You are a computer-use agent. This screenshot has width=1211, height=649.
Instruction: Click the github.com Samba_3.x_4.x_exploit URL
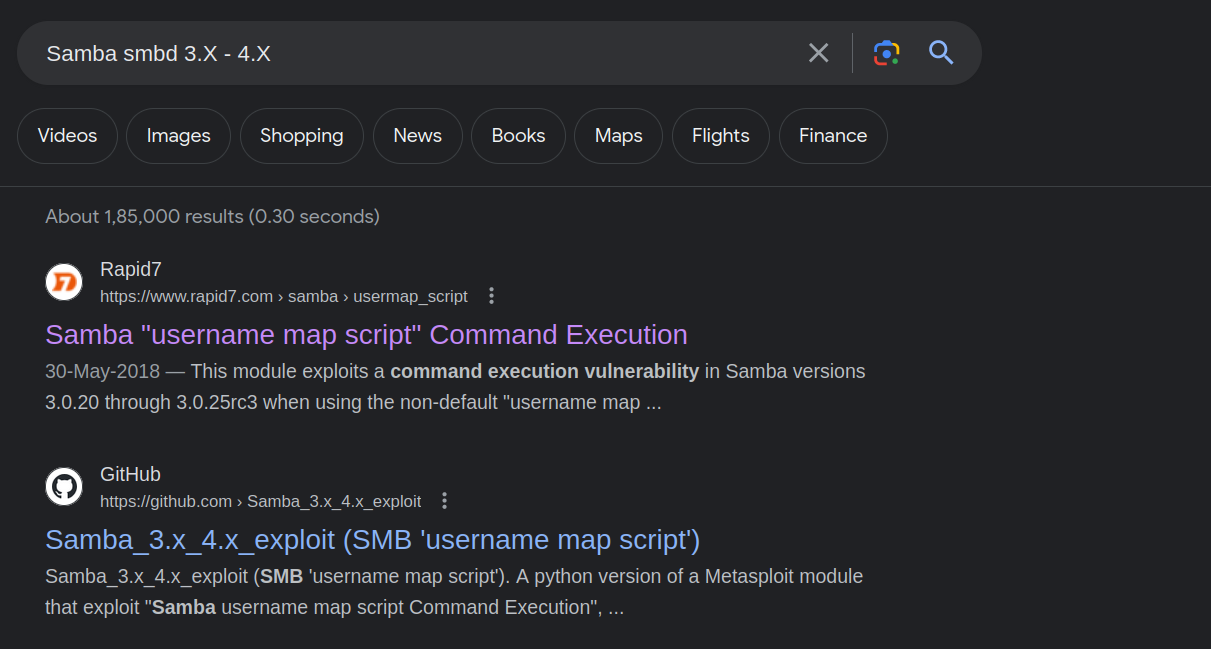pyautogui.click(x=261, y=501)
